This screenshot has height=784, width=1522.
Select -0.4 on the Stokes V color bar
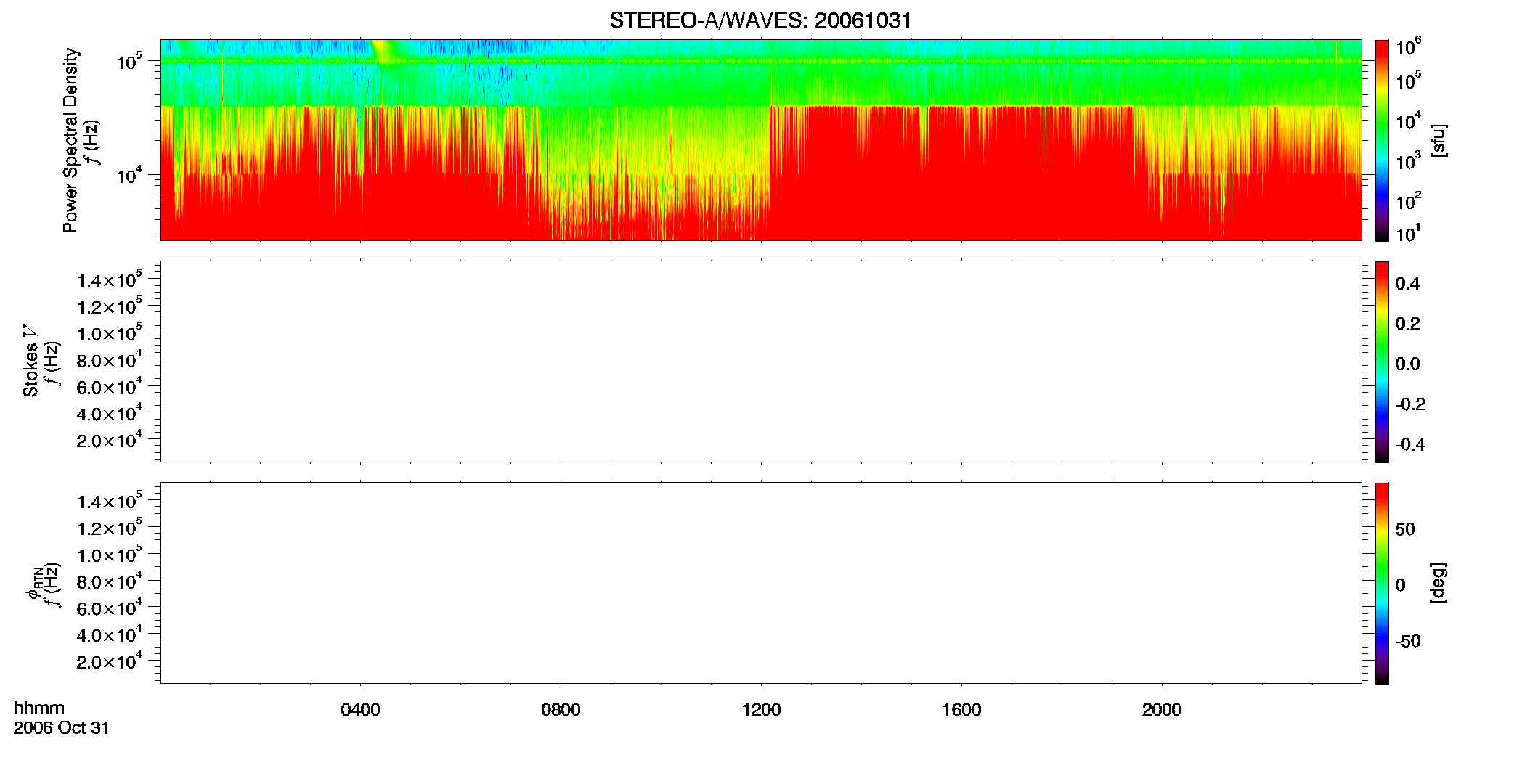1410,445
